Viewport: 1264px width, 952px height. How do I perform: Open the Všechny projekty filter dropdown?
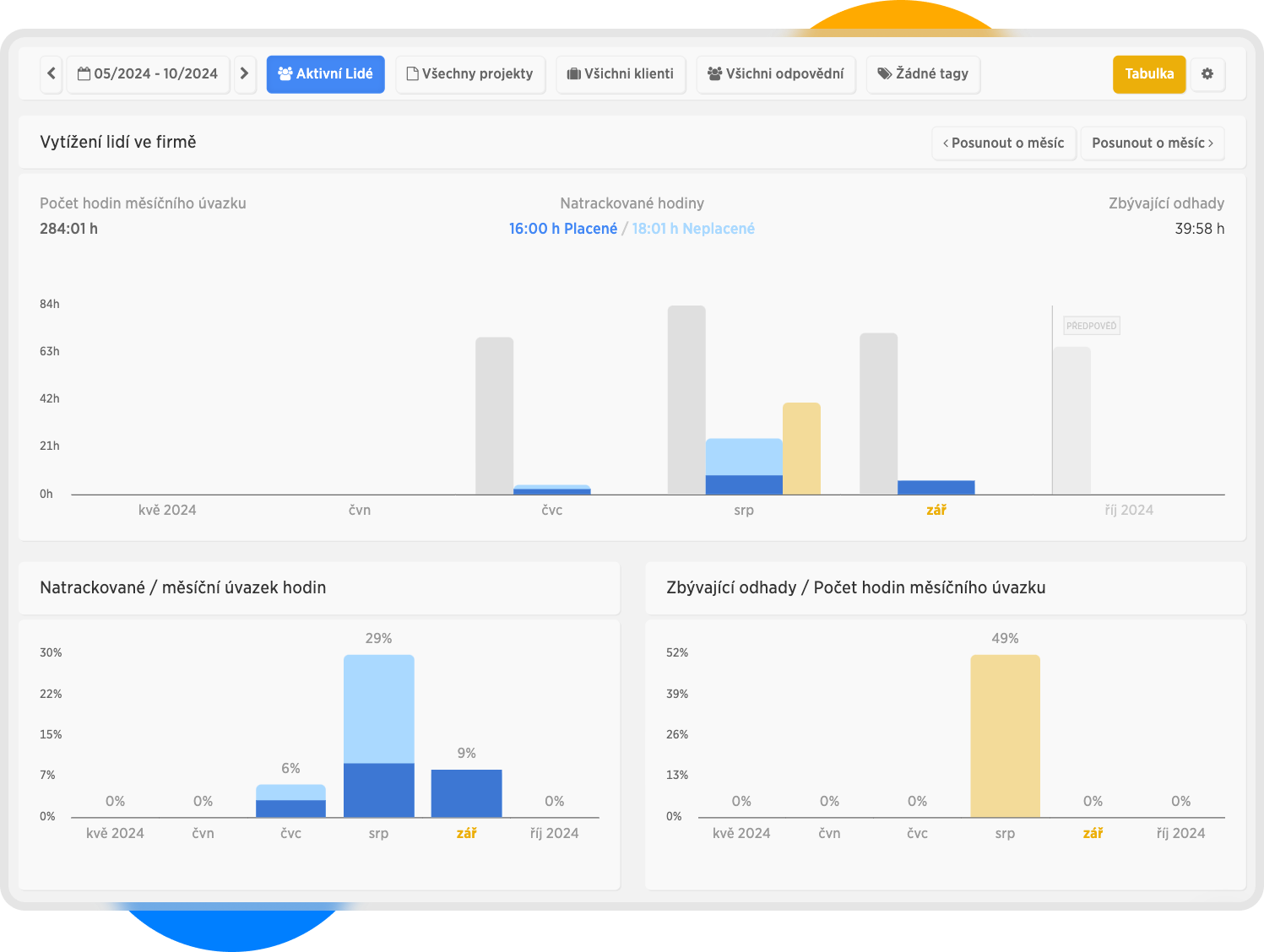coord(470,74)
